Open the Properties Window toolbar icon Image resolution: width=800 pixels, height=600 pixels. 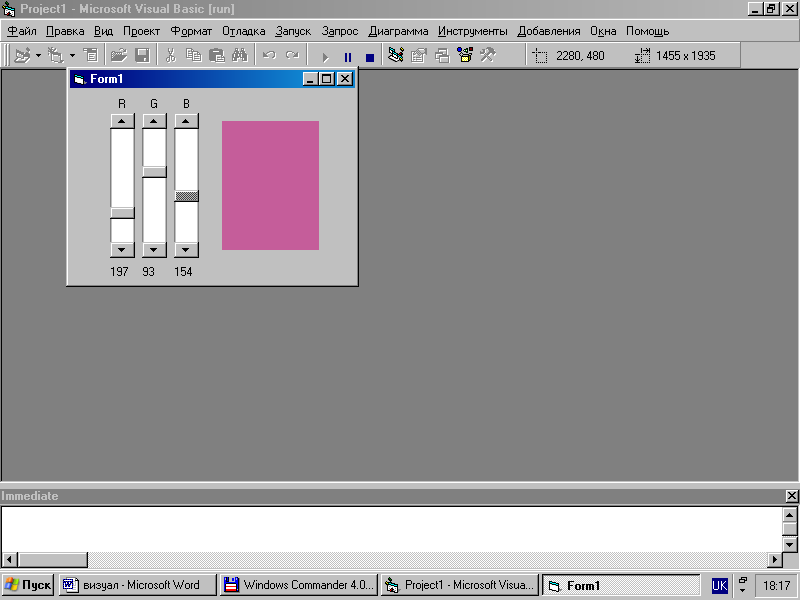pyautogui.click(x=419, y=55)
